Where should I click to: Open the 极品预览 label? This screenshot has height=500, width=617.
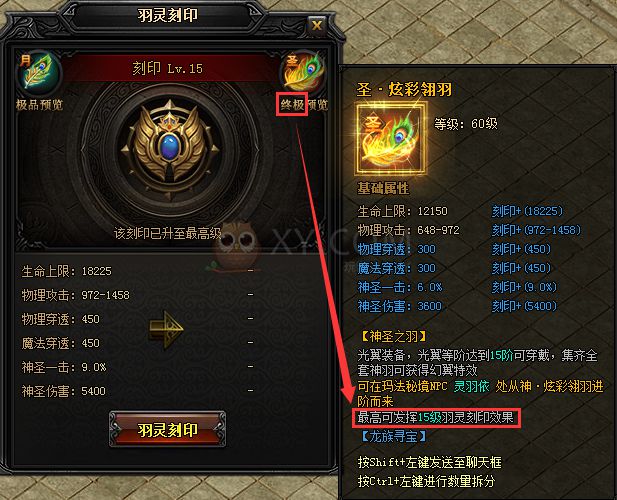(39, 105)
